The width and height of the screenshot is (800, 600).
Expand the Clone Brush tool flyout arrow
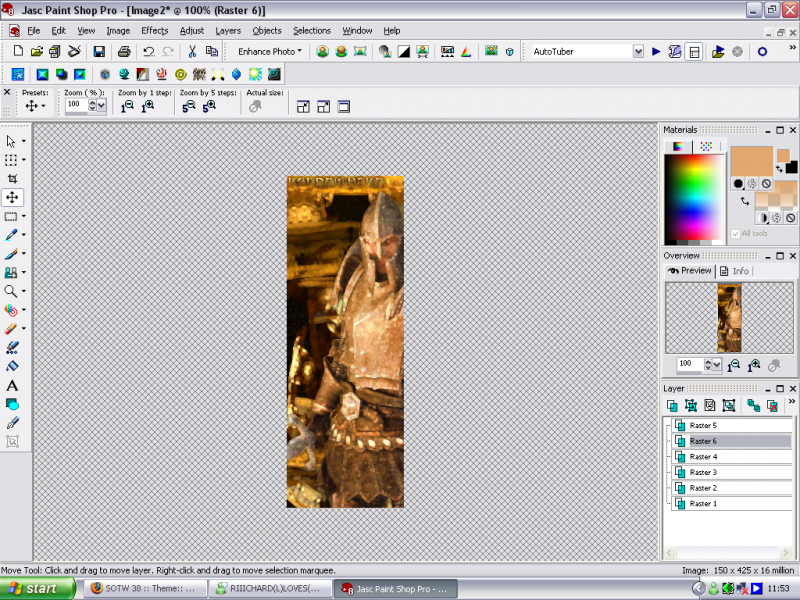[x=23, y=272]
